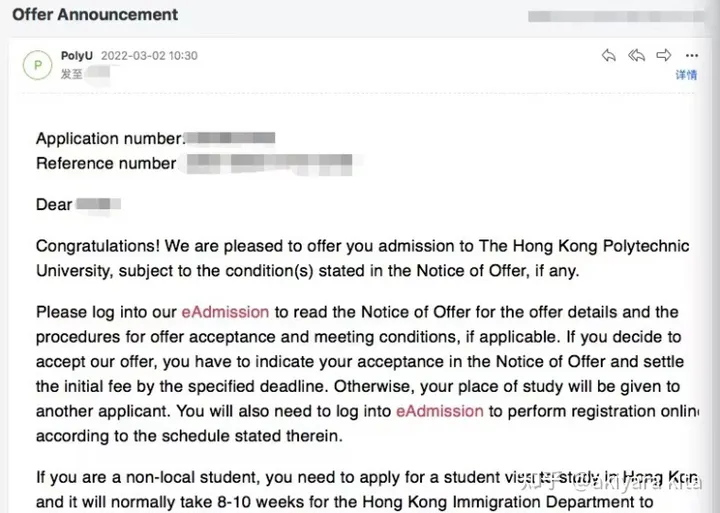Click the reply arrow icon
The width and height of the screenshot is (720, 513).
pos(608,56)
